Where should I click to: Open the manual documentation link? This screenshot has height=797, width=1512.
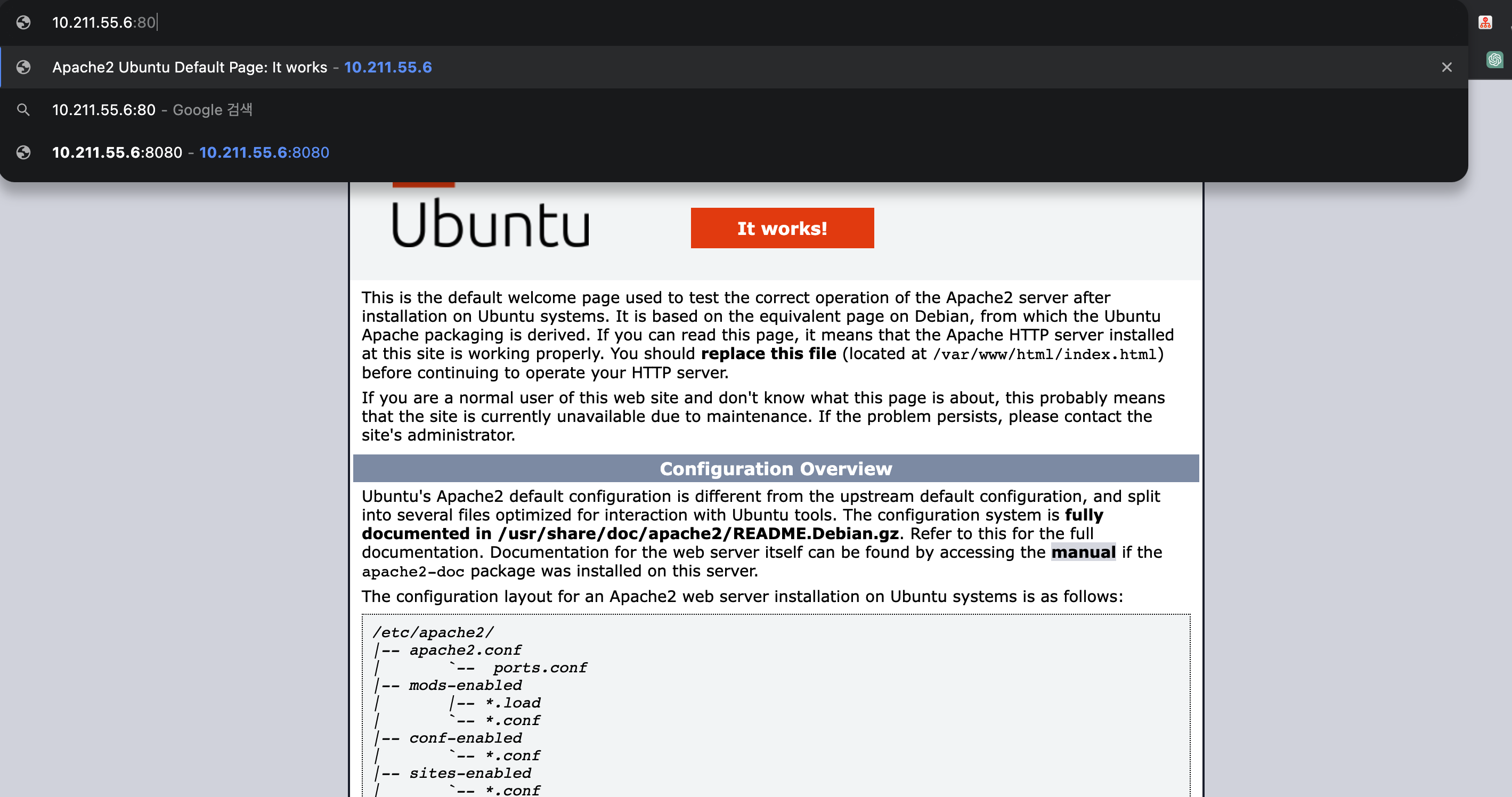[1083, 552]
